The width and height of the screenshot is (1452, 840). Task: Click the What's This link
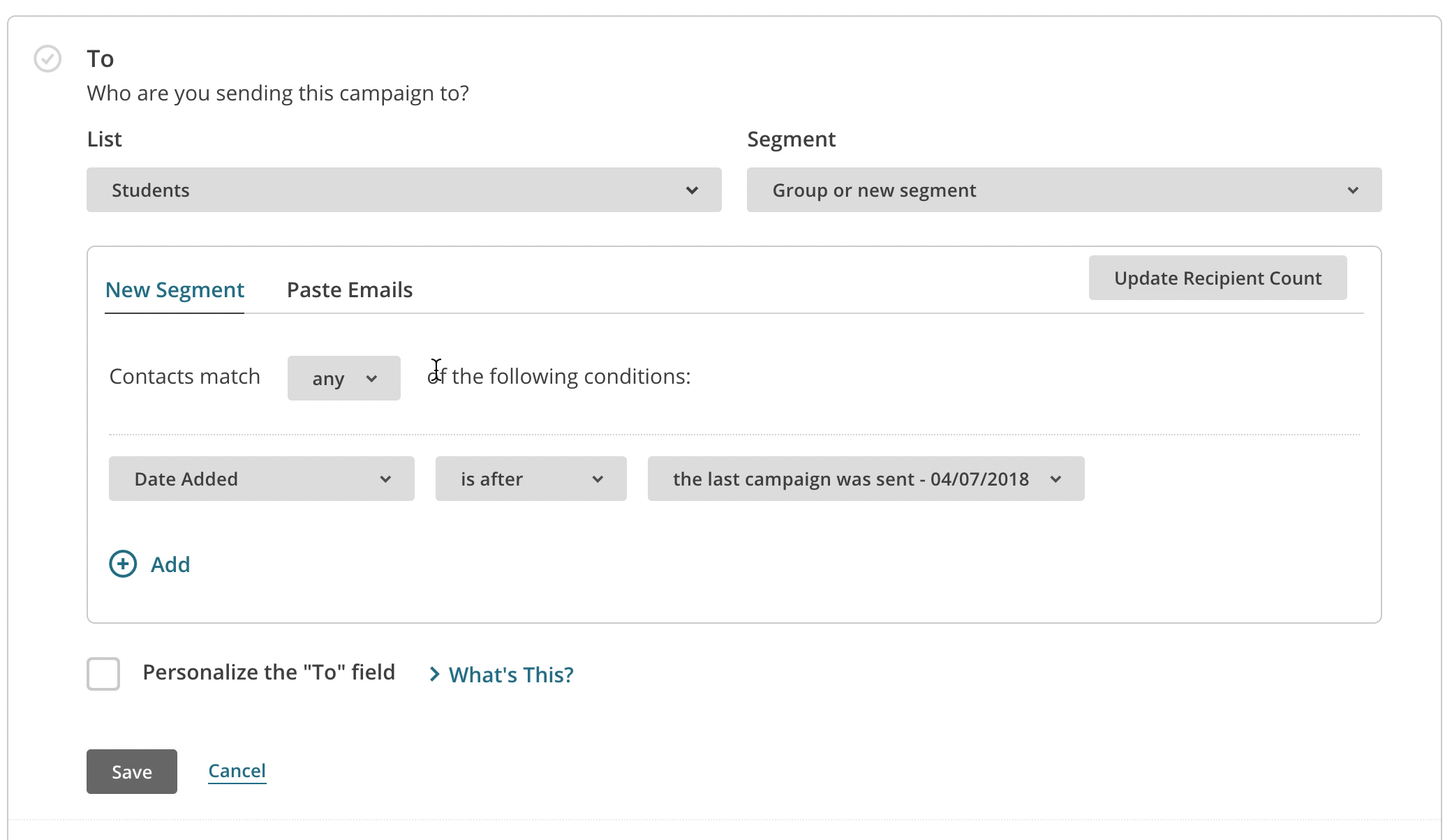[510, 674]
